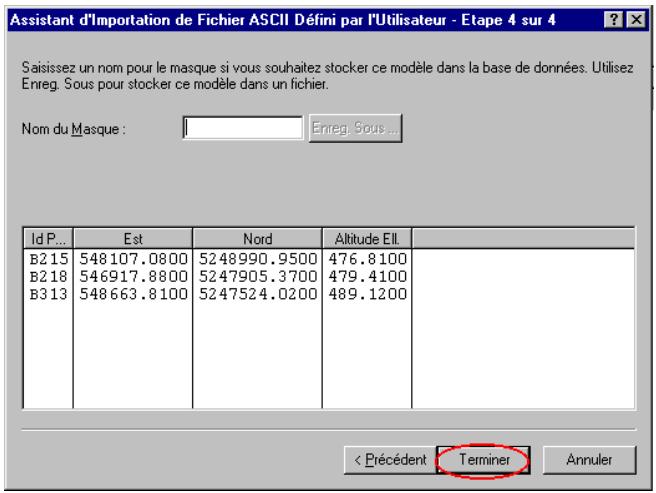Click altitude value 476.8100

(367, 259)
